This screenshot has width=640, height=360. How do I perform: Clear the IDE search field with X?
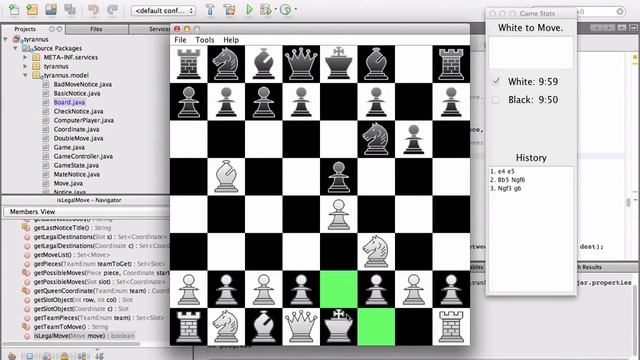620,11
